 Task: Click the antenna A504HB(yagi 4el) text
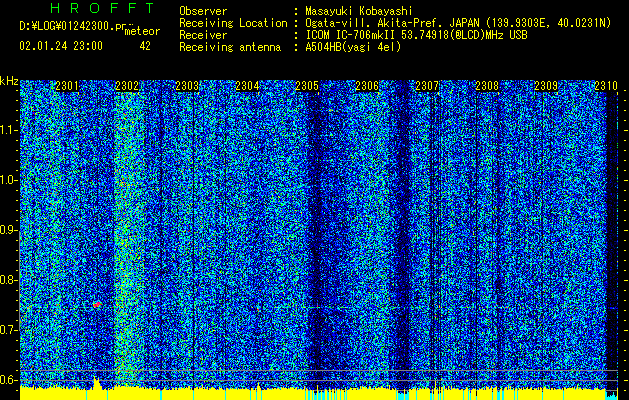(353, 47)
